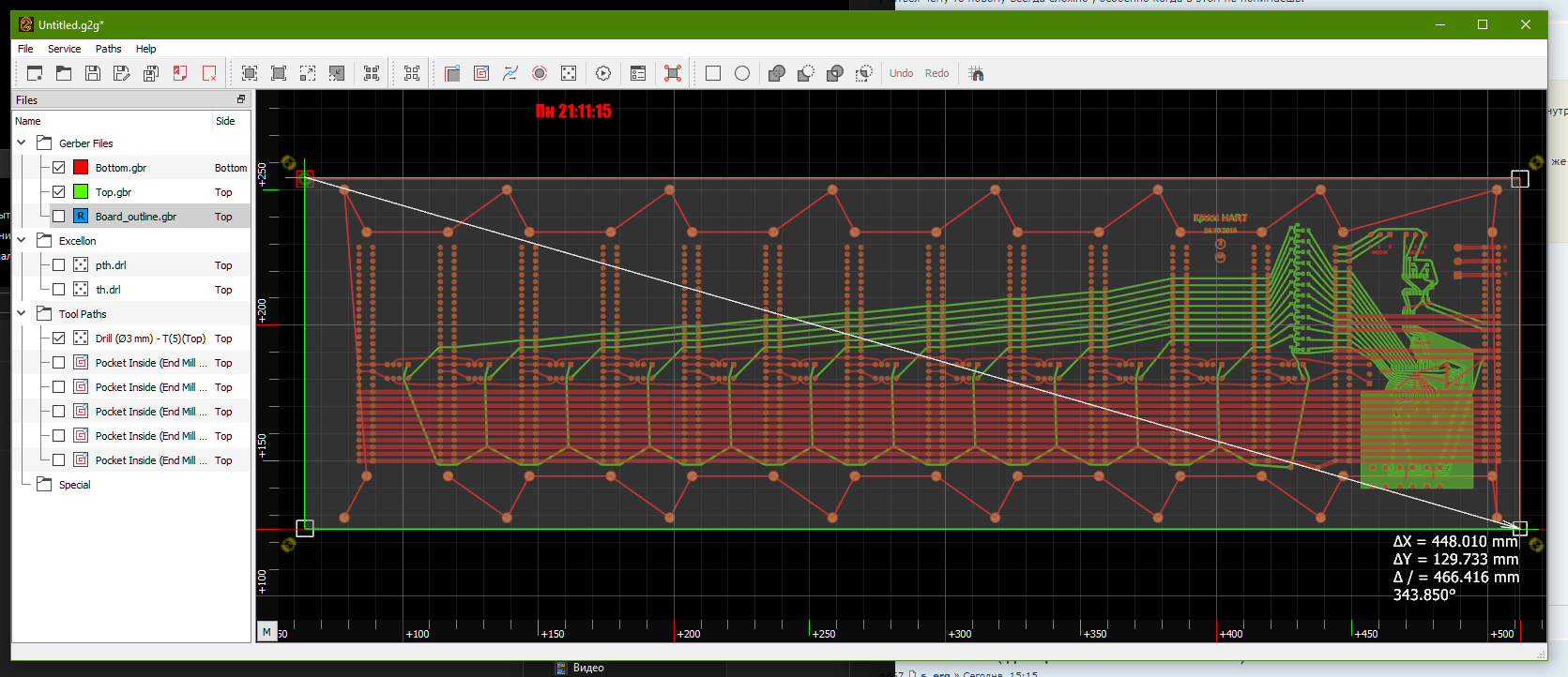Click the zoom-to-fit toolbar icon

point(250,73)
